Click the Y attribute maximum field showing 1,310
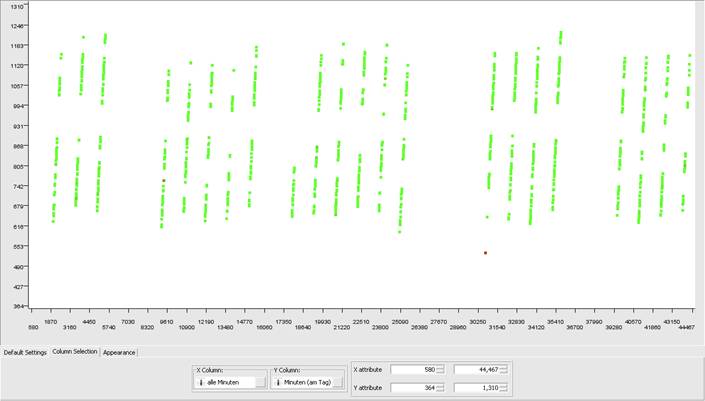705x401 pixels. point(477,388)
